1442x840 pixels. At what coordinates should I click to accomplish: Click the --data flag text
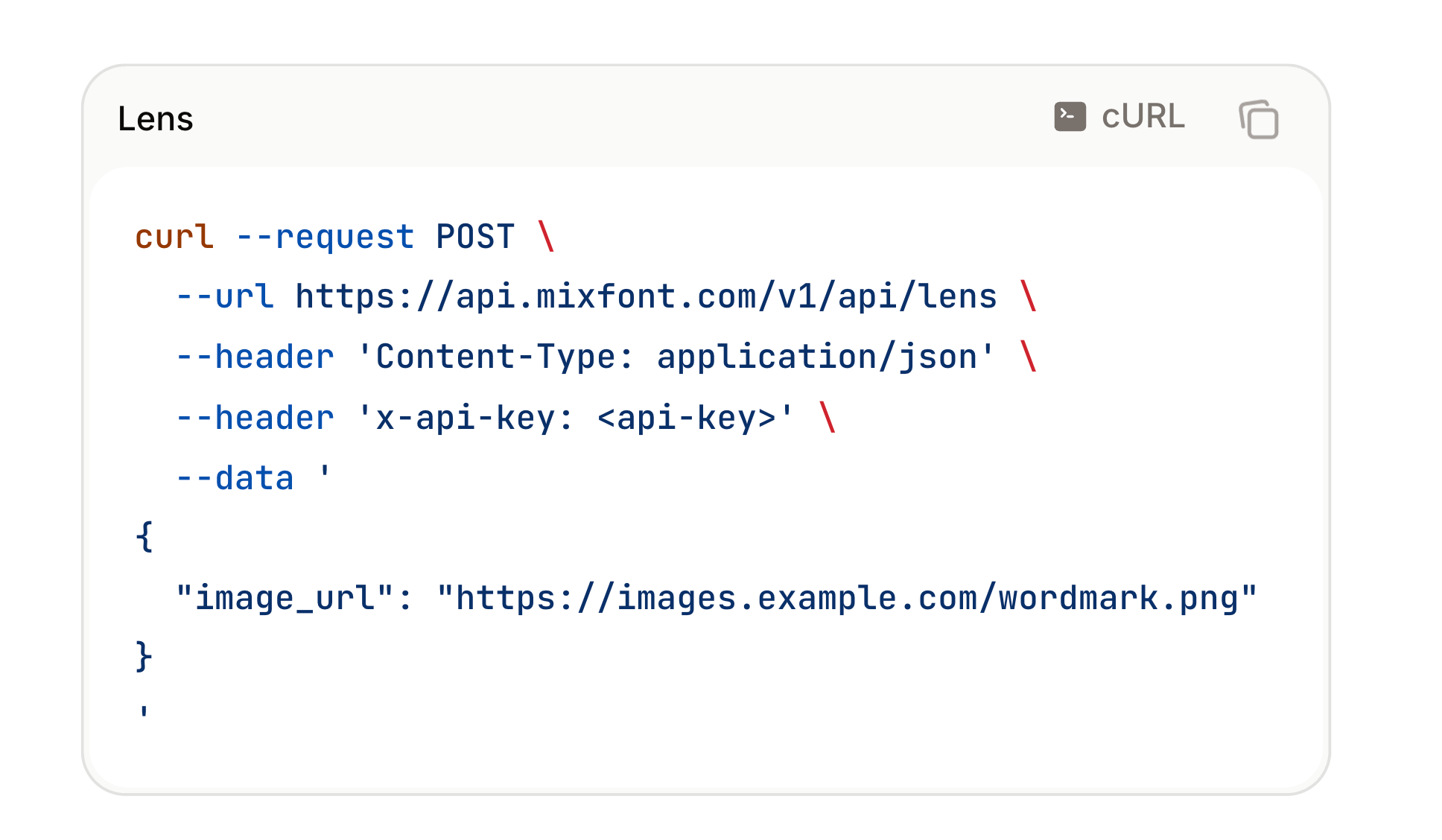click(x=235, y=477)
